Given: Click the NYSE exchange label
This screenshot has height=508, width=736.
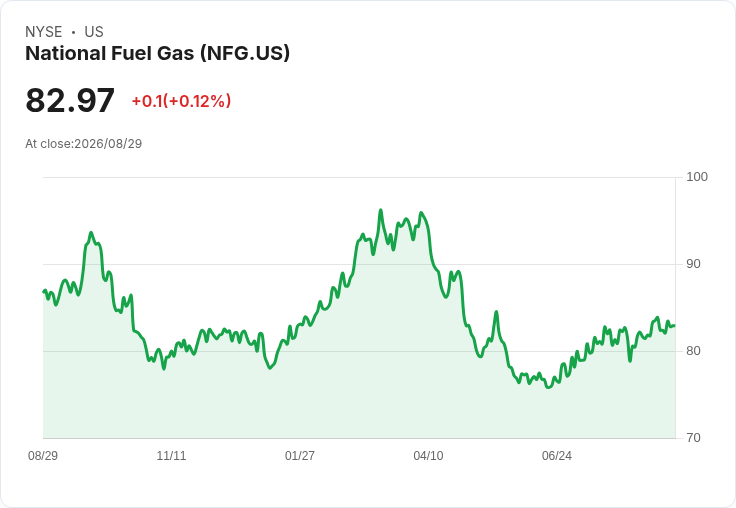Looking at the screenshot, I should click(x=44, y=32).
